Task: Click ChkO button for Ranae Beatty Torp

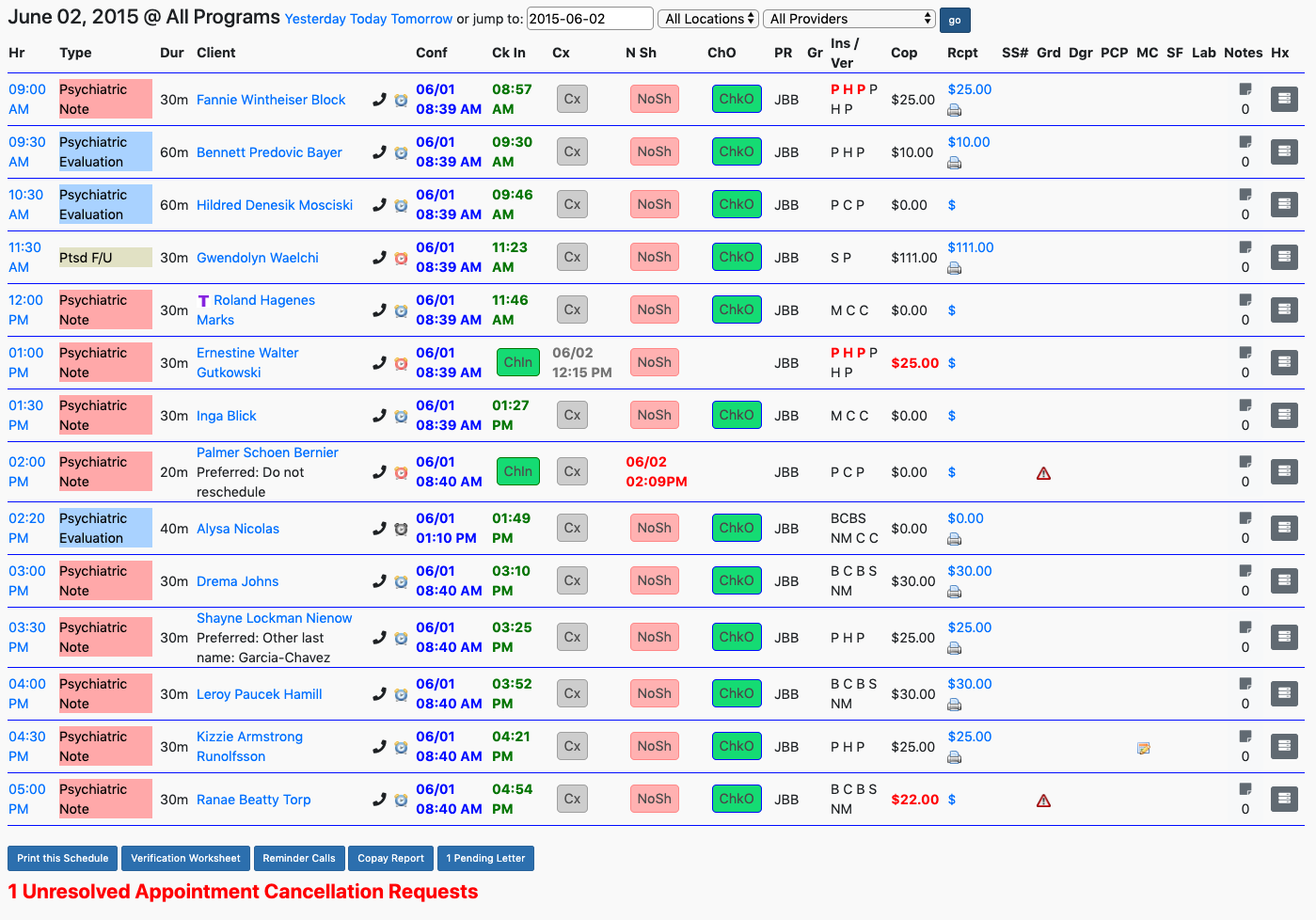Action: [x=737, y=799]
